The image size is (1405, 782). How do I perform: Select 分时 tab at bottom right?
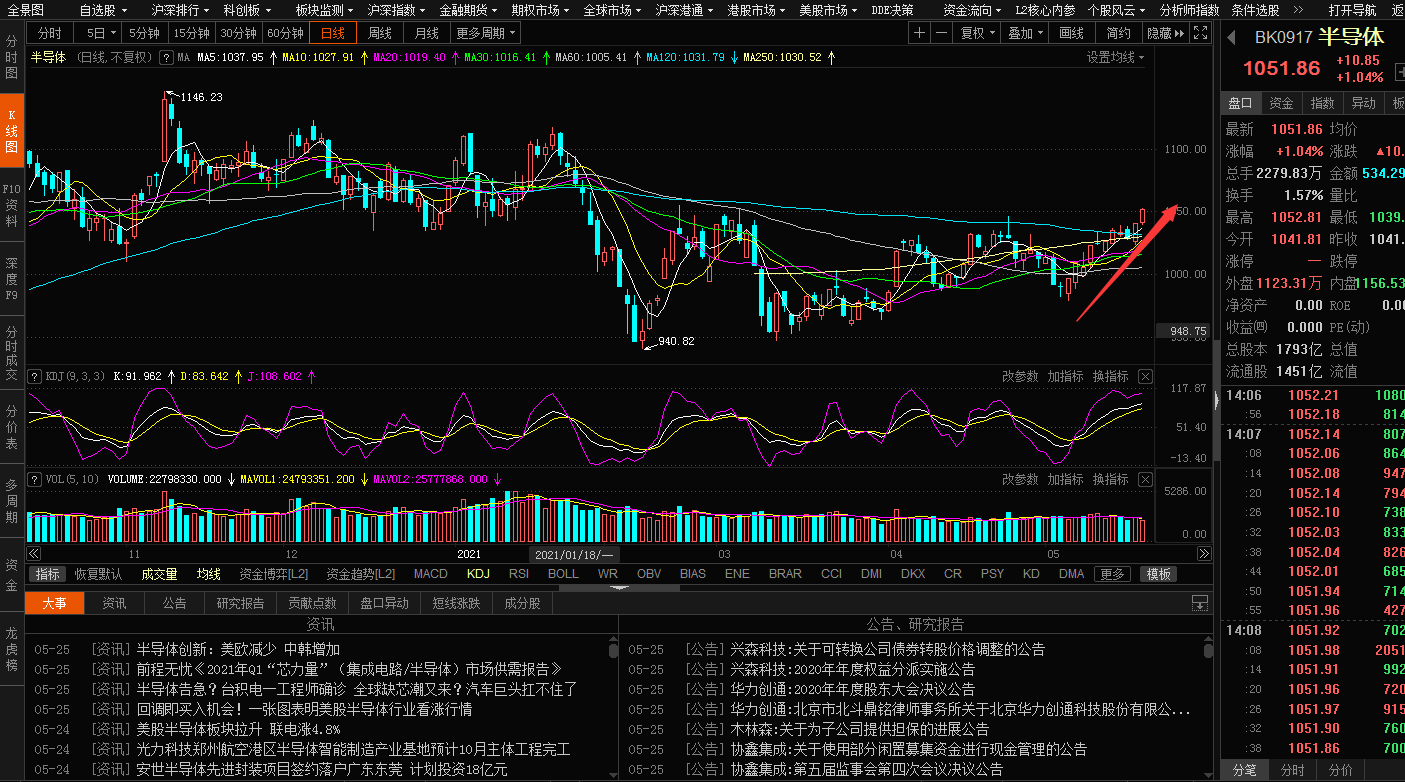(1292, 770)
